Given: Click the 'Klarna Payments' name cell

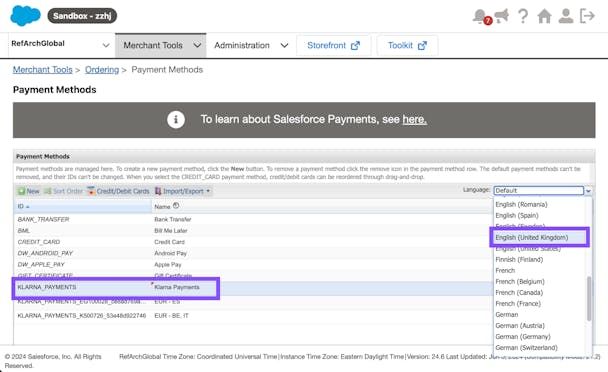Looking at the screenshot, I should (177, 287).
